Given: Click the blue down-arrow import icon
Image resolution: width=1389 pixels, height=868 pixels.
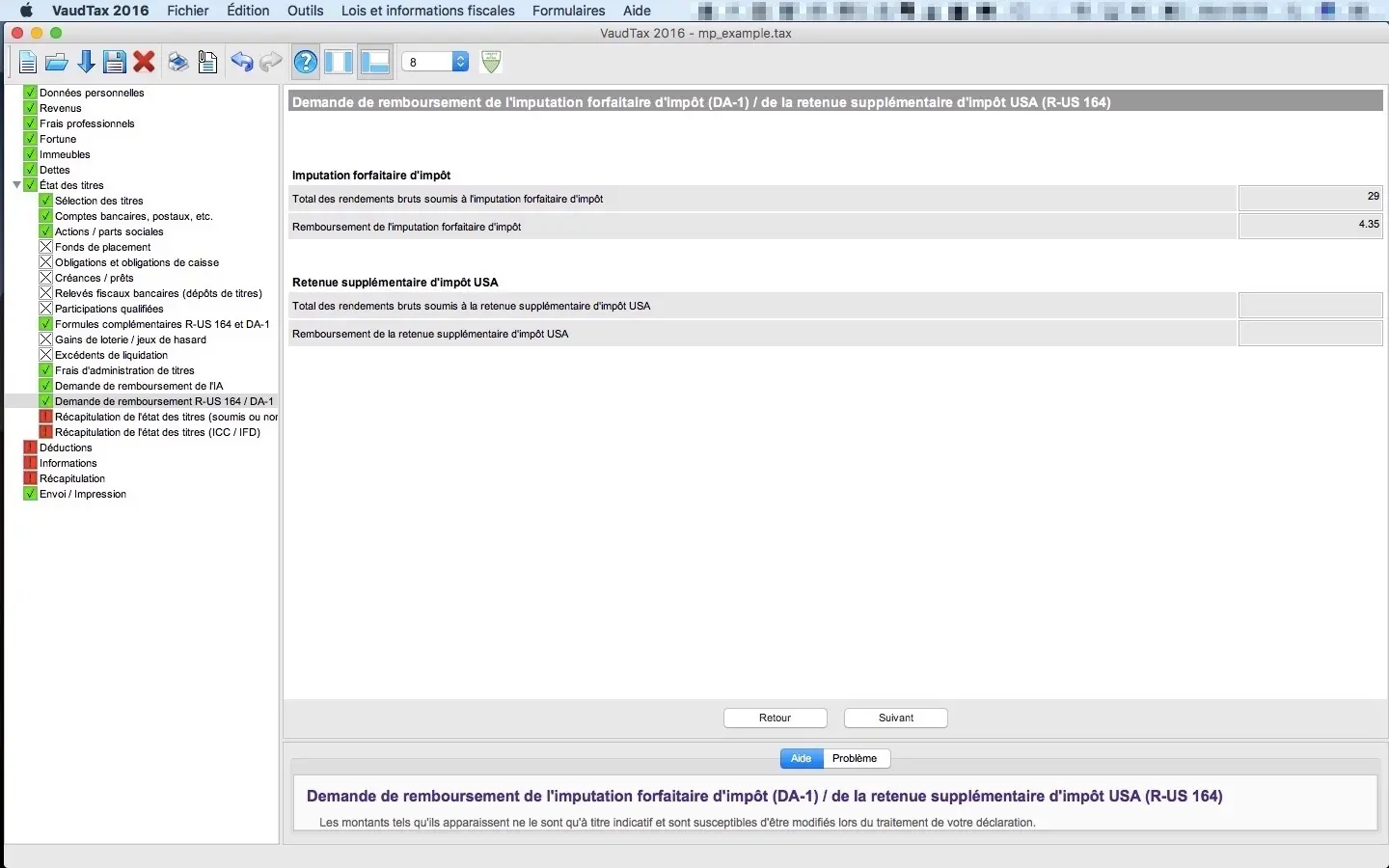Looking at the screenshot, I should point(86,63).
